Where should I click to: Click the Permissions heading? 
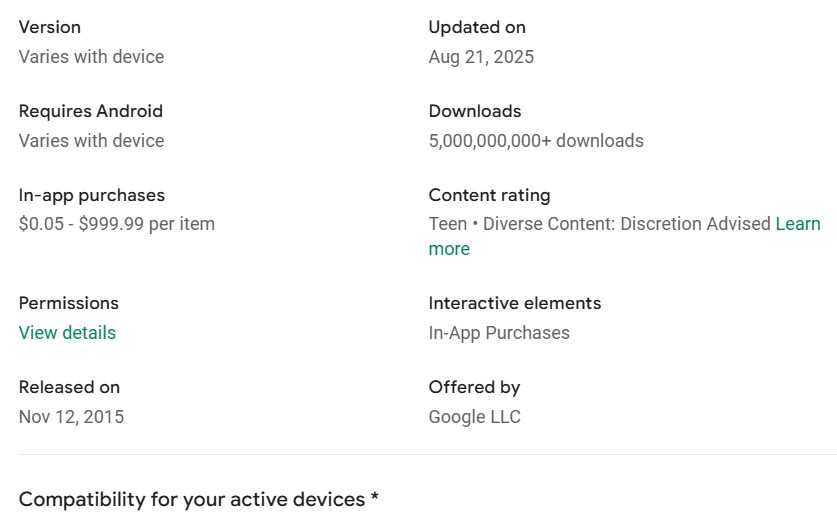(69, 303)
